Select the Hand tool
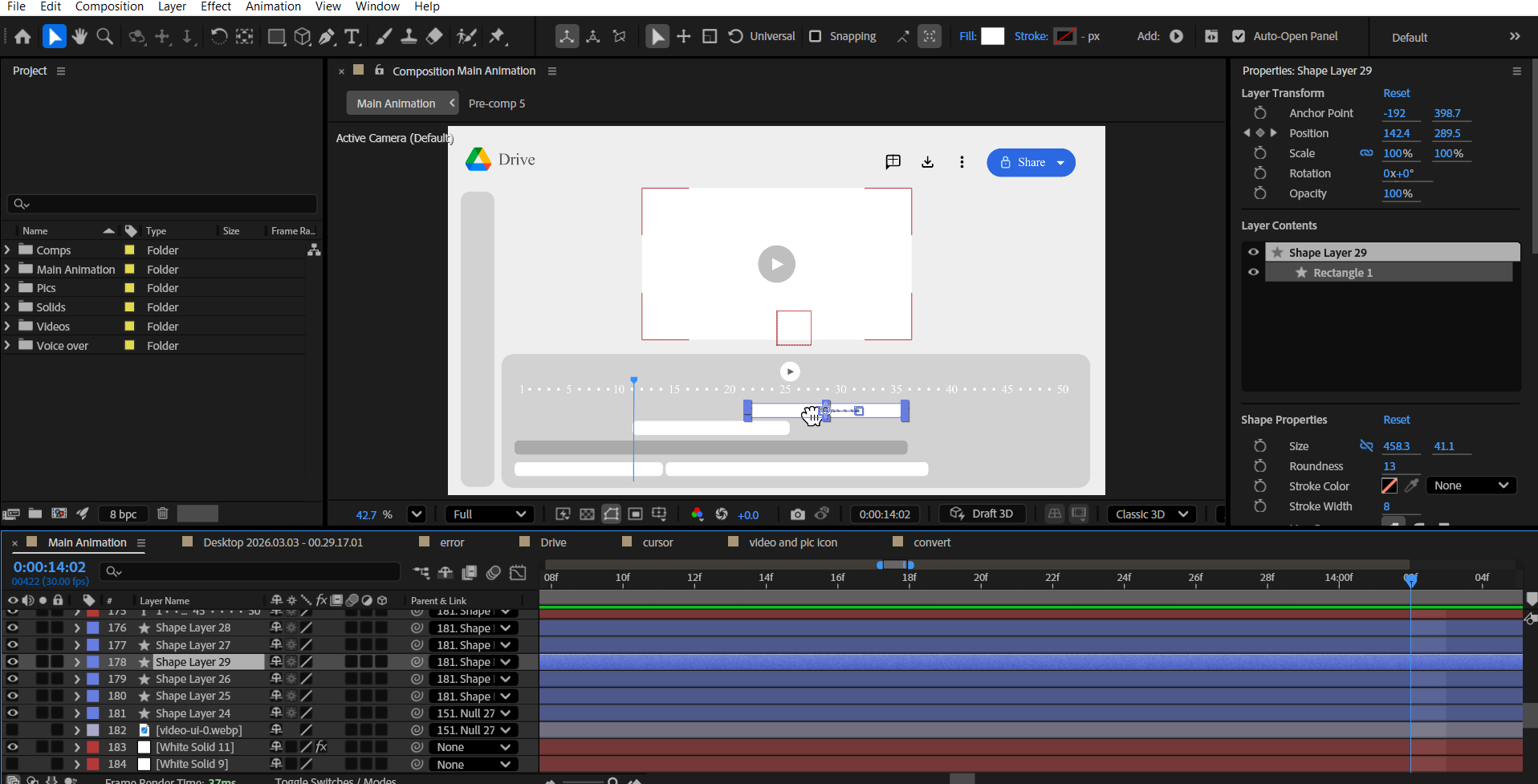This screenshot has width=1538, height=784. click(79, 36)
